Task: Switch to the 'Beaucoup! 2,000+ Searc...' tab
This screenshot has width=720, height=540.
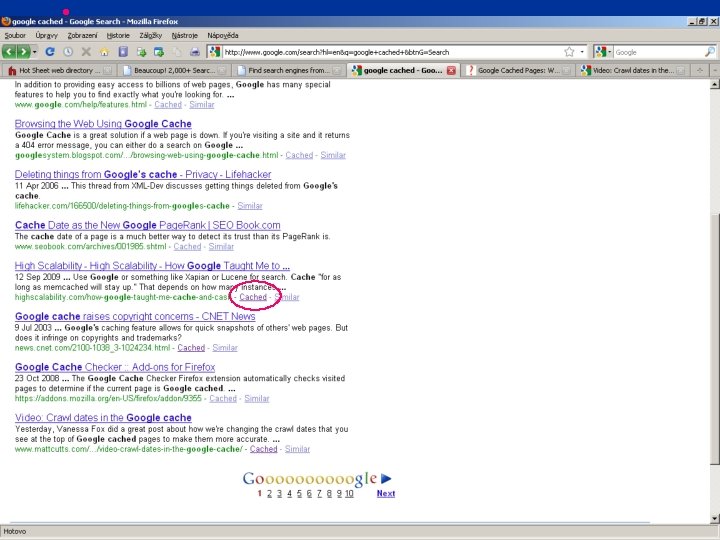Action: [x=173, y=70]
